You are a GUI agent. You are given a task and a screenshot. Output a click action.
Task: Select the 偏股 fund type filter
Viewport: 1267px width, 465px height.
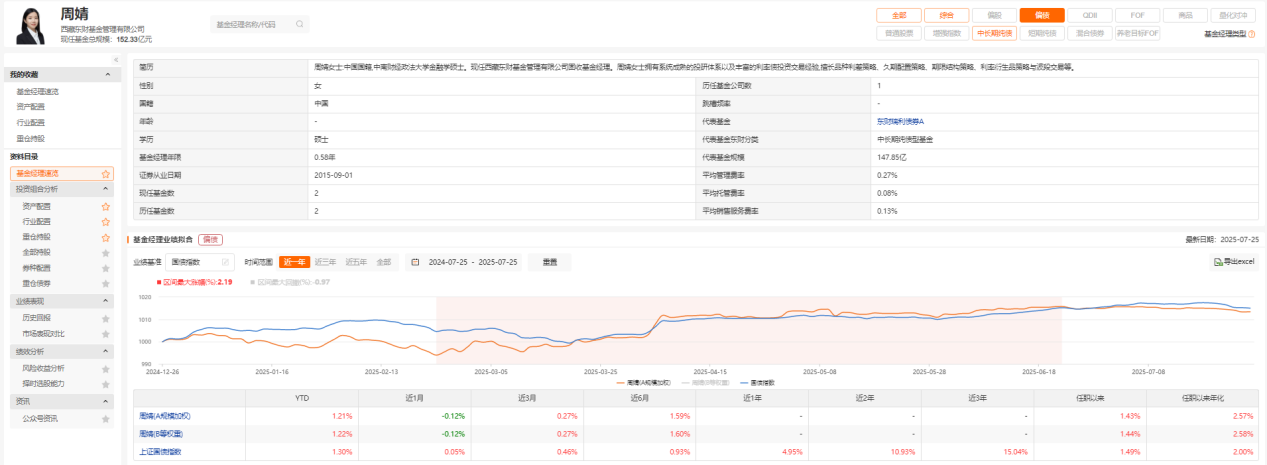(994, 15)
